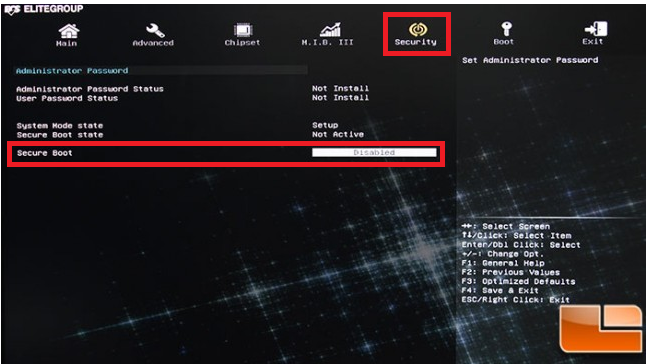This screenshot has width=647, height=364.
Task: Switch to the Advanced tab label
Action: point(153,43)
